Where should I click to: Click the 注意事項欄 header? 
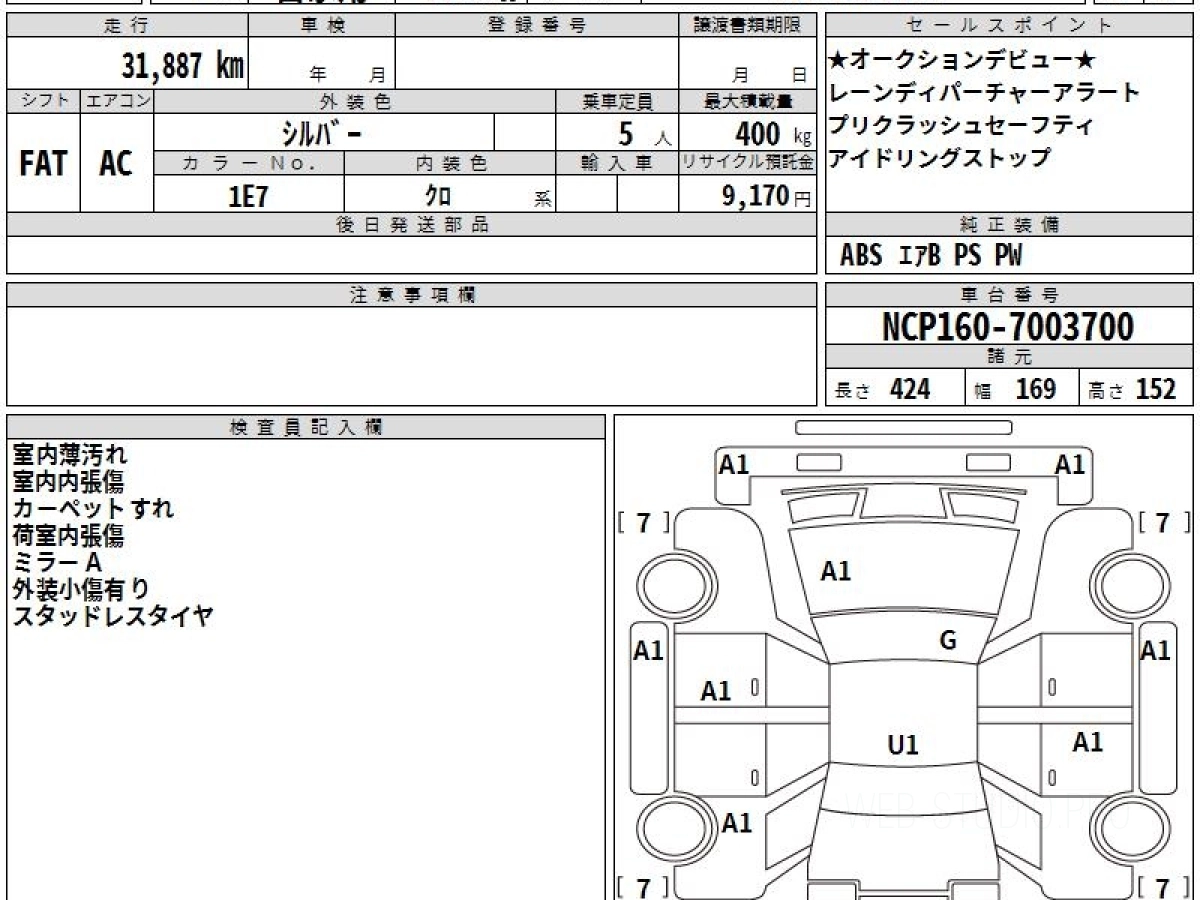tap(412, 295)
